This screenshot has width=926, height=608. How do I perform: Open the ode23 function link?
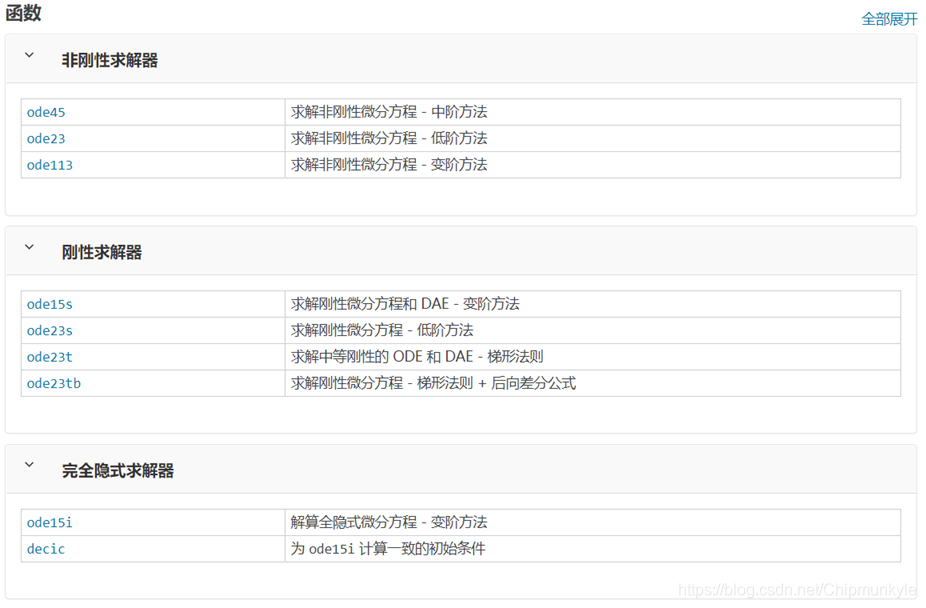click(x=45, y=138)
